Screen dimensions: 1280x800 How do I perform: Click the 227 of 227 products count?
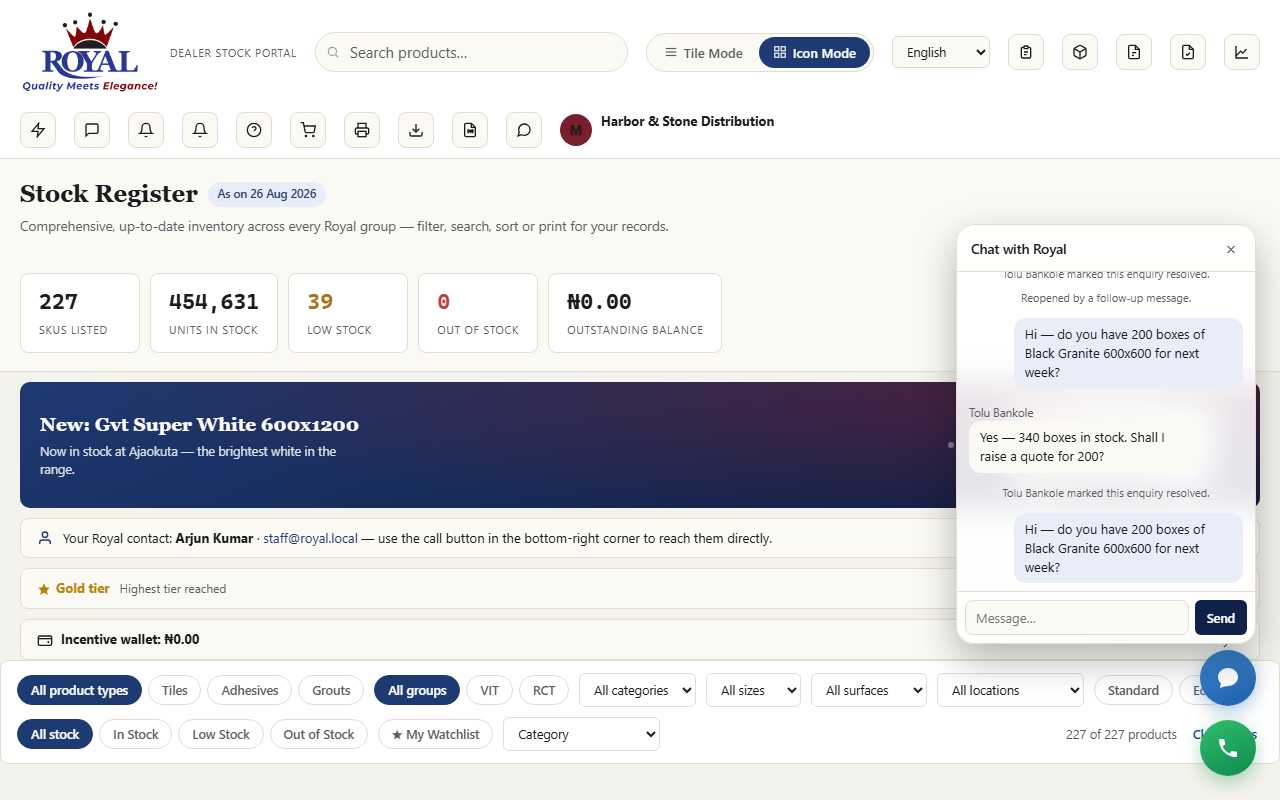(1121, 734)
